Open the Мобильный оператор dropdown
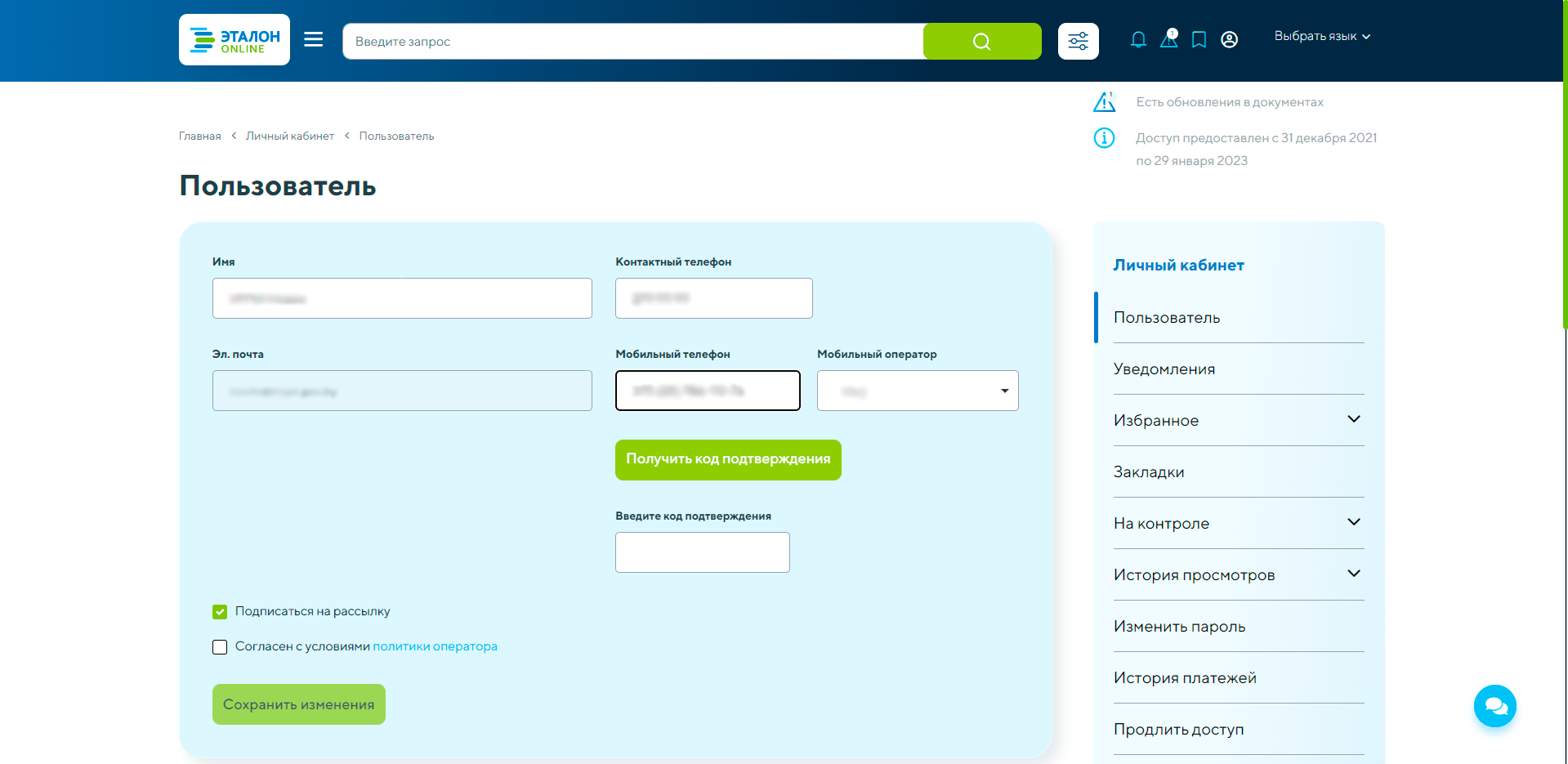This screenshot has width=1568, height=764. pos(918,391)
